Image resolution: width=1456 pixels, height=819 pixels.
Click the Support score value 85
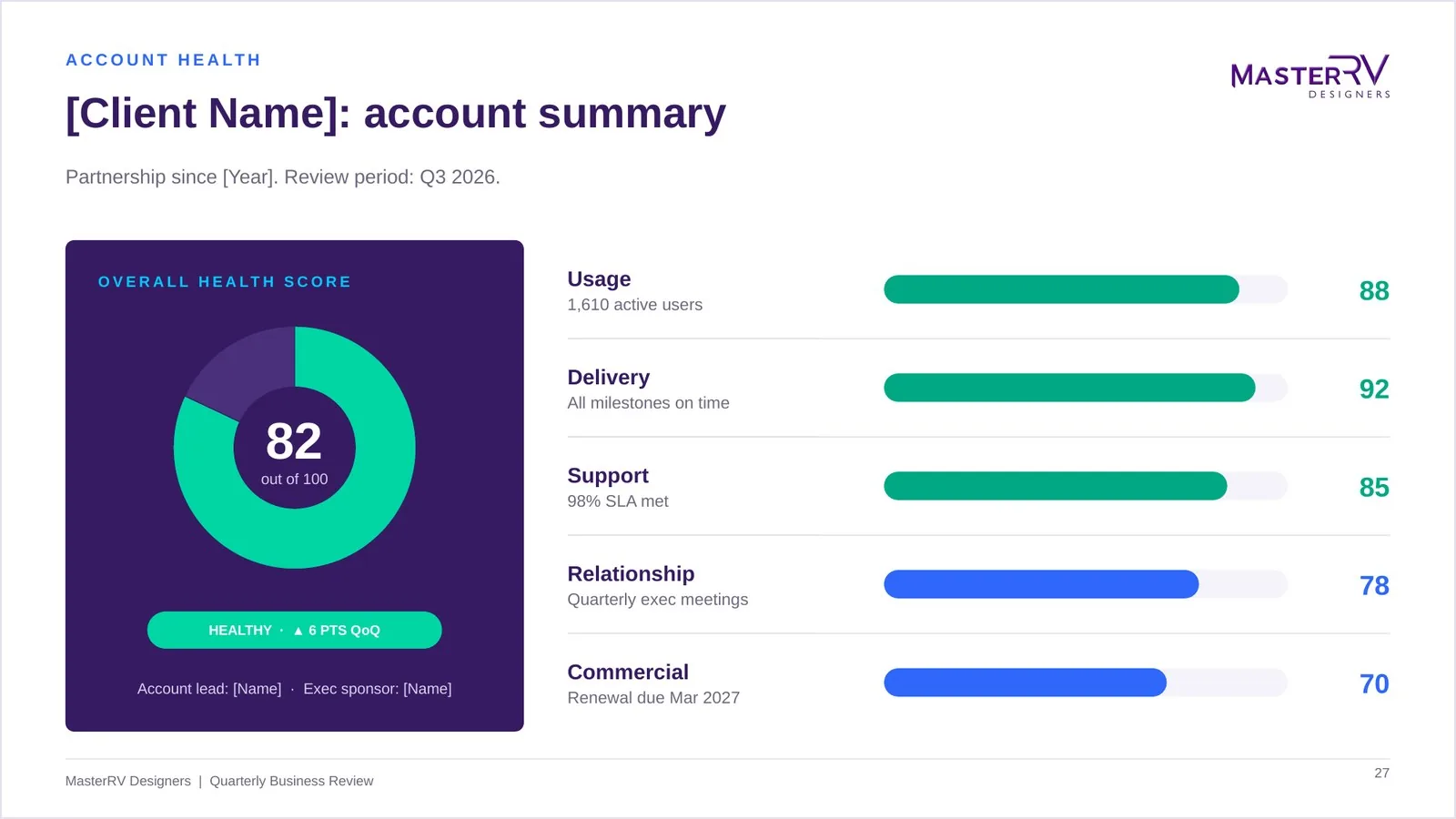click(1374, 487)
